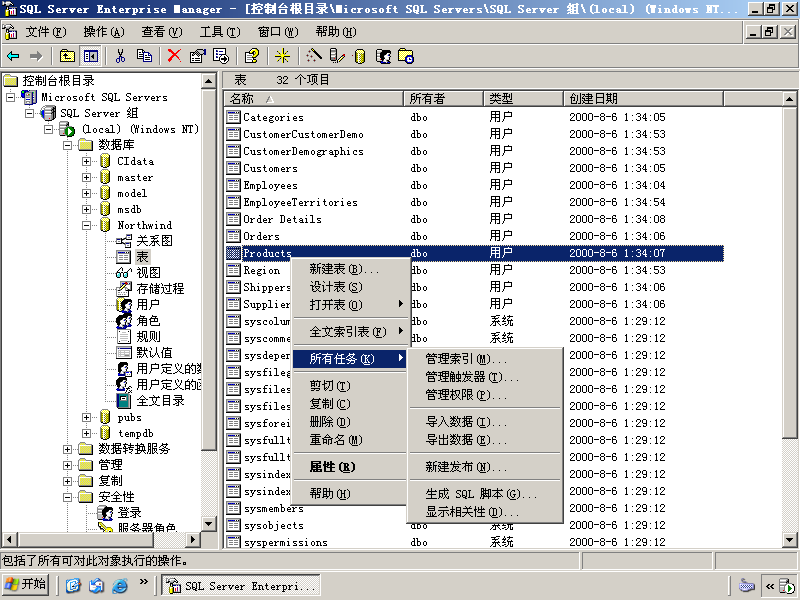Click SQL Server Enterprise taskbar button

(x=241, y=585)
